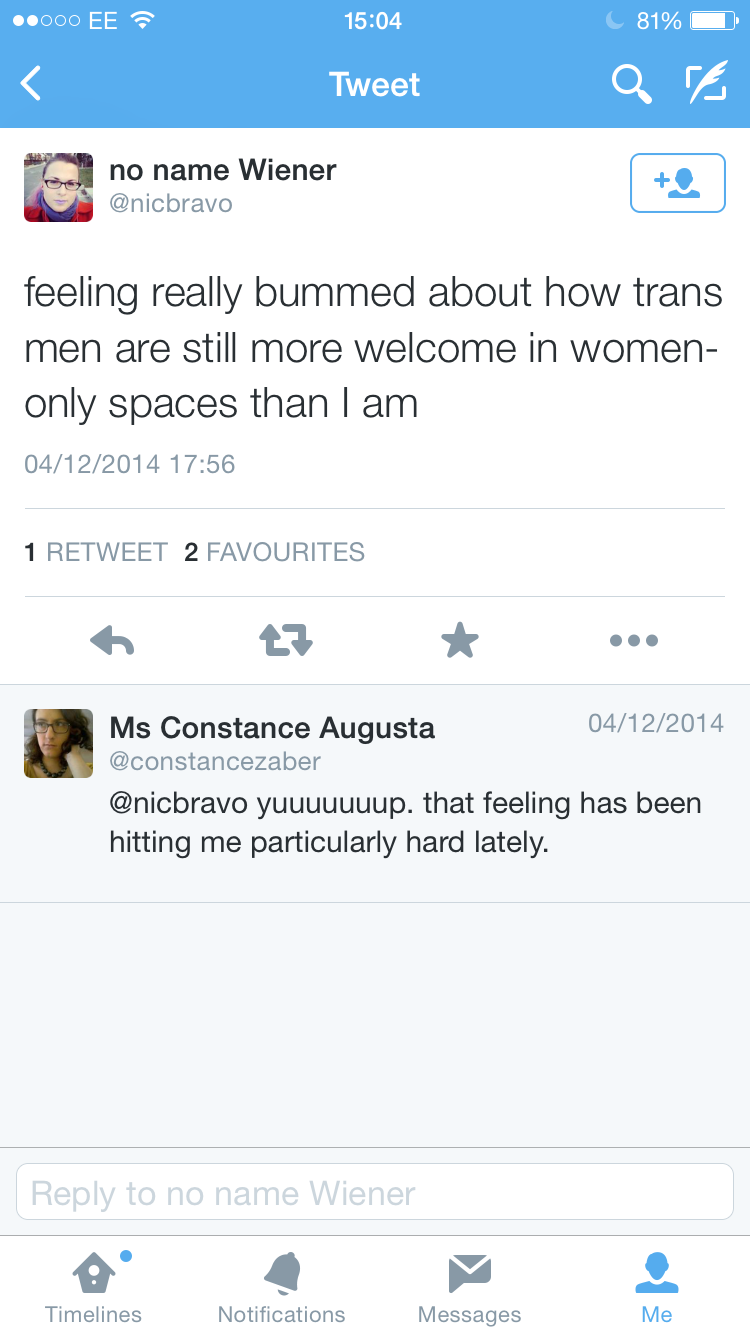Select the Me profile tab
750x1334 pixels.
point(657,1286)
